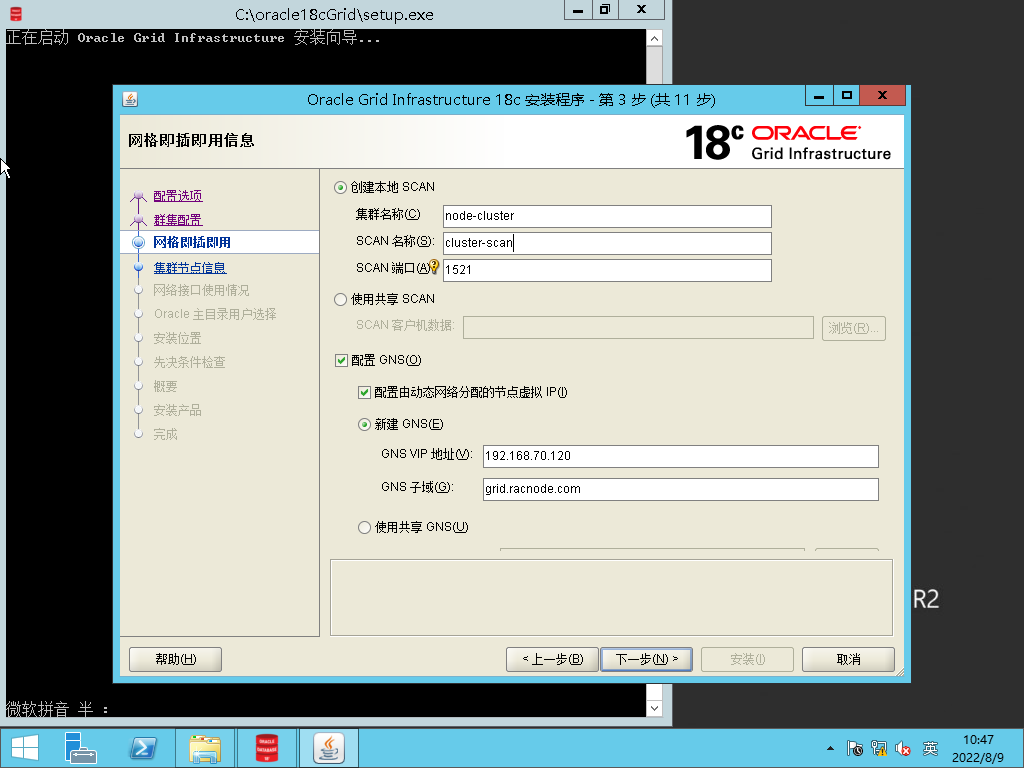Select the 新建 GNS radio button
1024x768 pixels.
[364, 424]
